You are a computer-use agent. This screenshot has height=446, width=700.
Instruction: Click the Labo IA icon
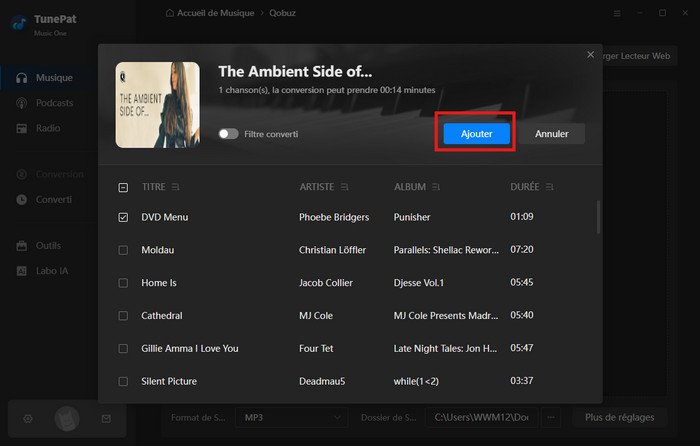coord(21,271)
